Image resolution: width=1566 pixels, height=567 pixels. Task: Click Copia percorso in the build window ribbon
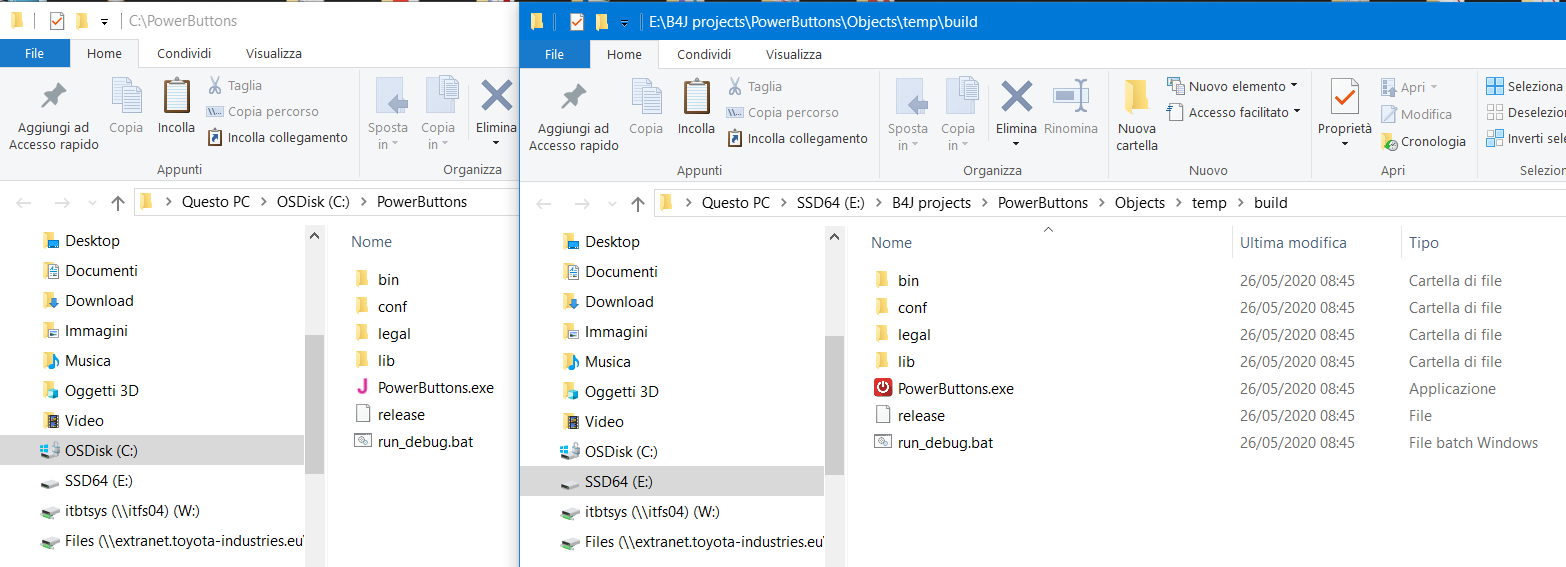[782, 113]
